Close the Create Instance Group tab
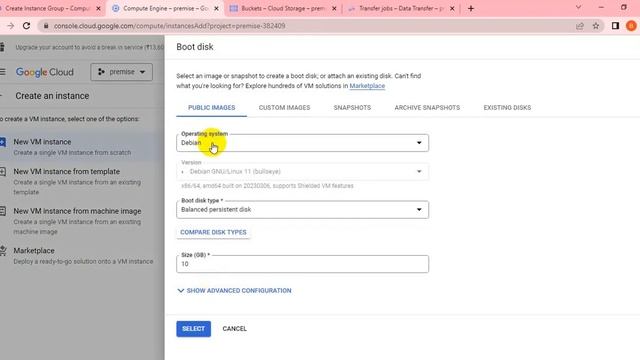This screenshot has width=640, height=360. 98,8
